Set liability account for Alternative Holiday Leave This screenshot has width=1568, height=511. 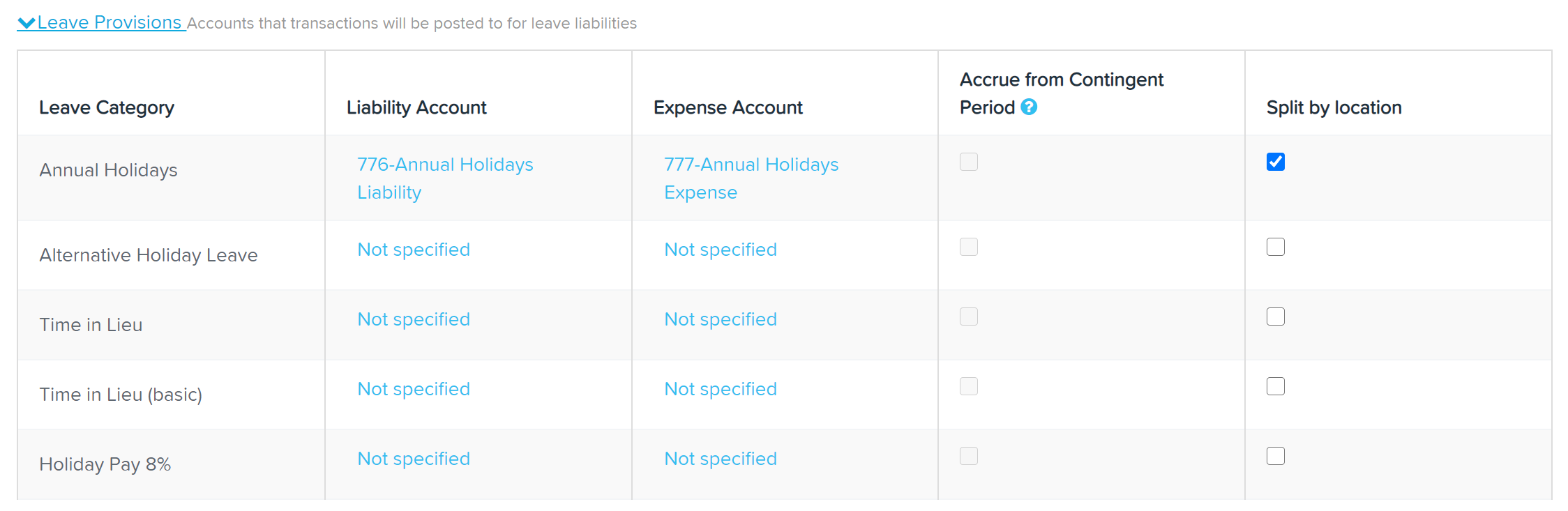[x=414, y=250]
